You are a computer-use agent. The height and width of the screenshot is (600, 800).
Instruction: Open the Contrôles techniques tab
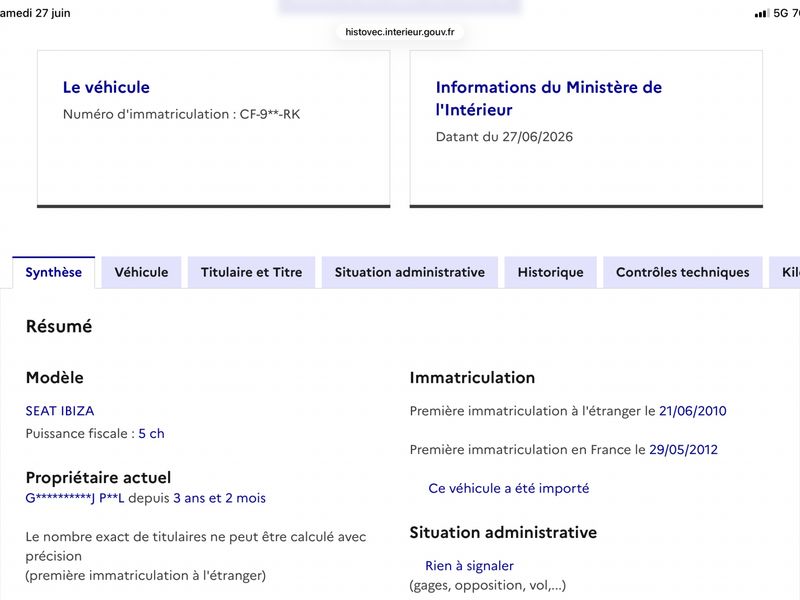pyautogui.click(x=683, y=272)
